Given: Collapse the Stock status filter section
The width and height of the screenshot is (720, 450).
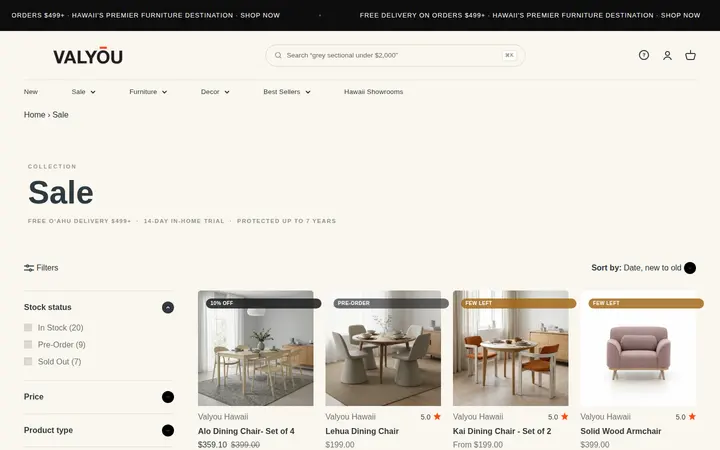Looking at the screenshot, I should pos(168,307).
